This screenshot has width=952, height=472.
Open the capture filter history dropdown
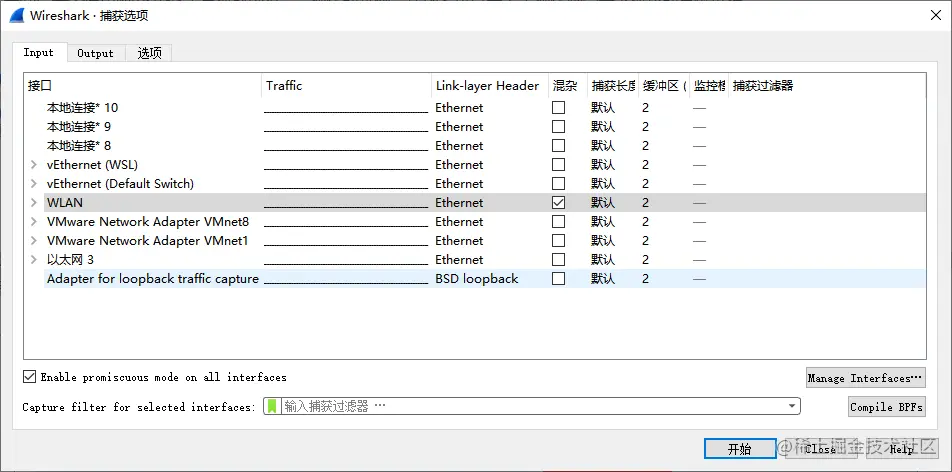tap(792, 406)
